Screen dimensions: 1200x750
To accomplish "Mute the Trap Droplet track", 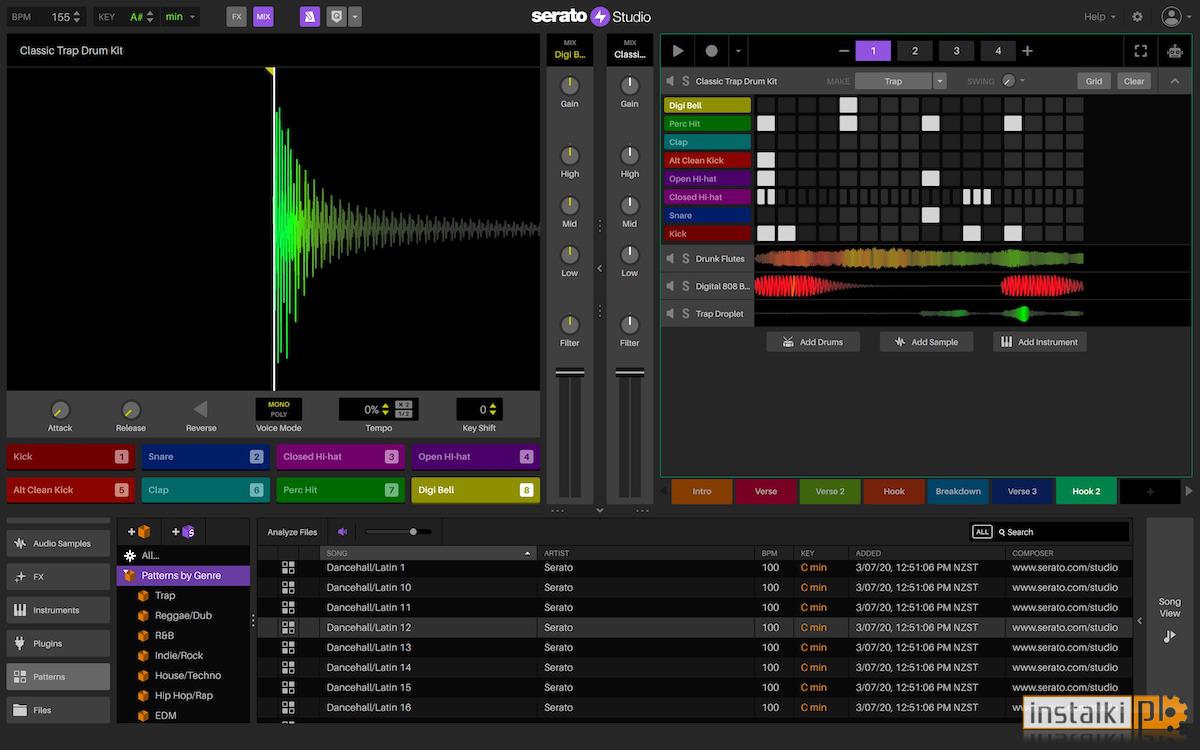I will pyautogui.click(x=670, y=314).
